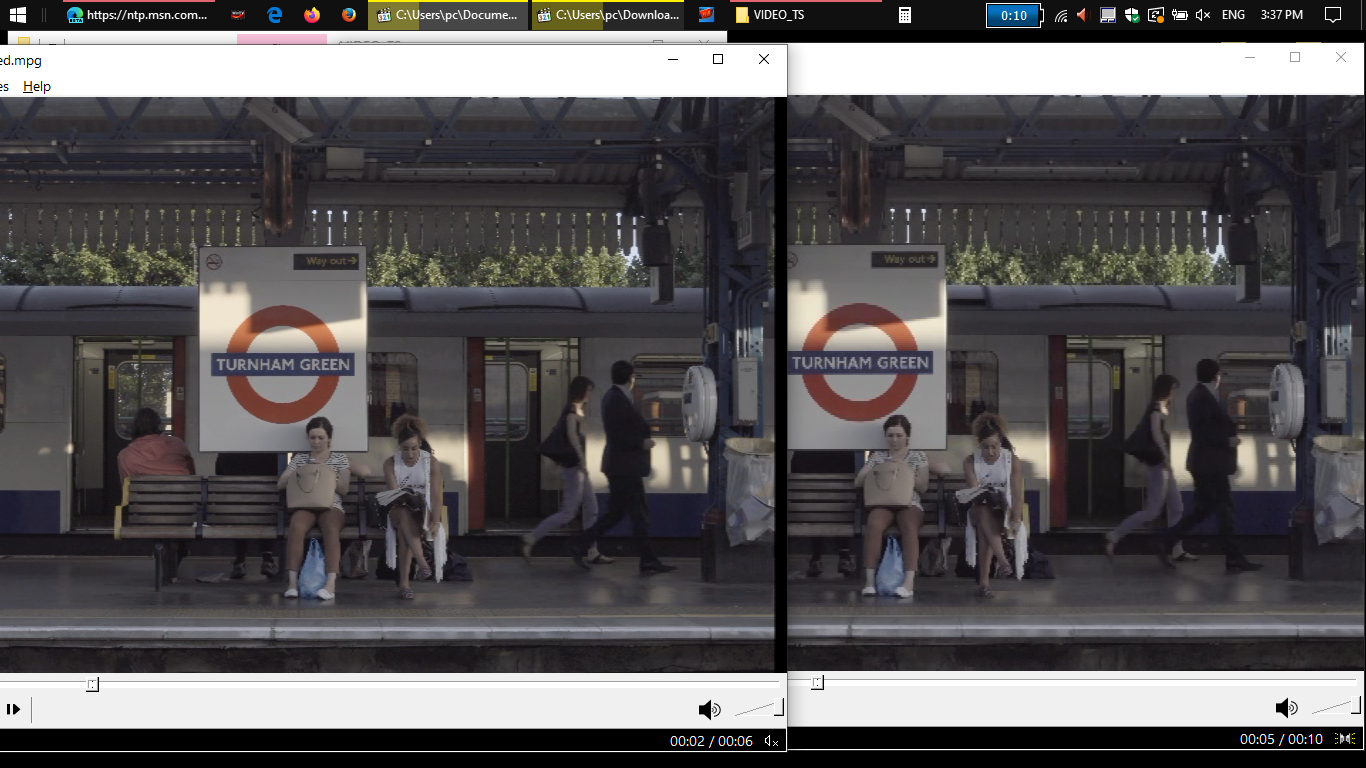Click the left player's video to toggle playback

[x=387, y=384]
